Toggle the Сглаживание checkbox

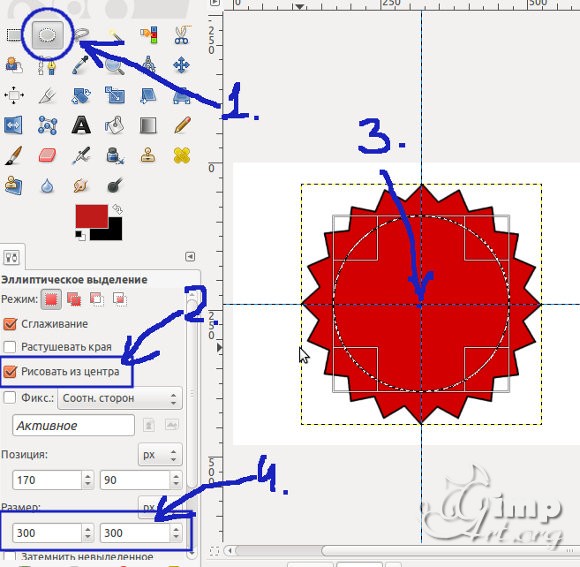click(x=10, y=324)
